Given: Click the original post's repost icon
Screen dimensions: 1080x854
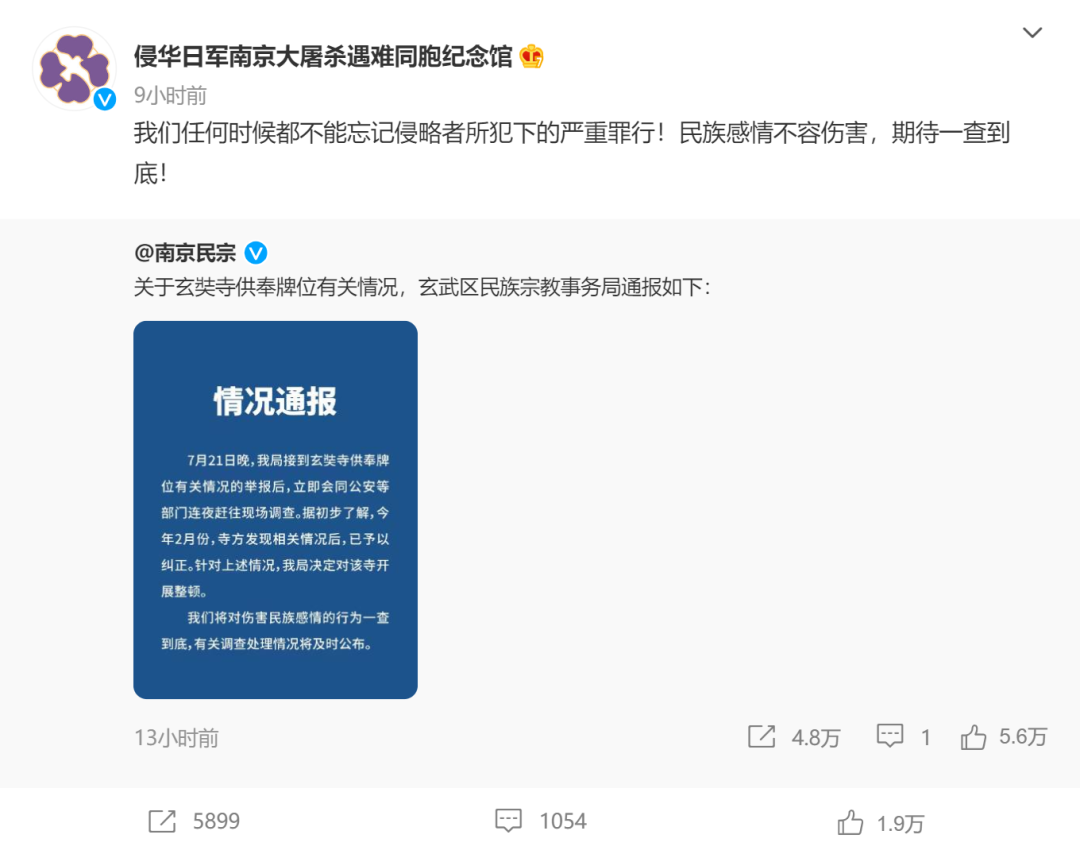Looking at the screenshot, I should pyautogui.click(x=762, y=737).
